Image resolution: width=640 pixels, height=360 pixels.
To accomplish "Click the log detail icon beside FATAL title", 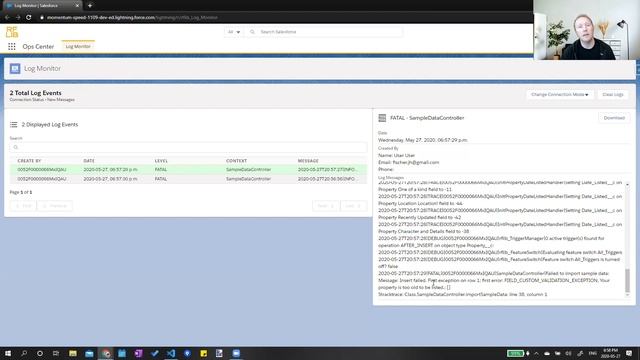I will tap(382, 118).
